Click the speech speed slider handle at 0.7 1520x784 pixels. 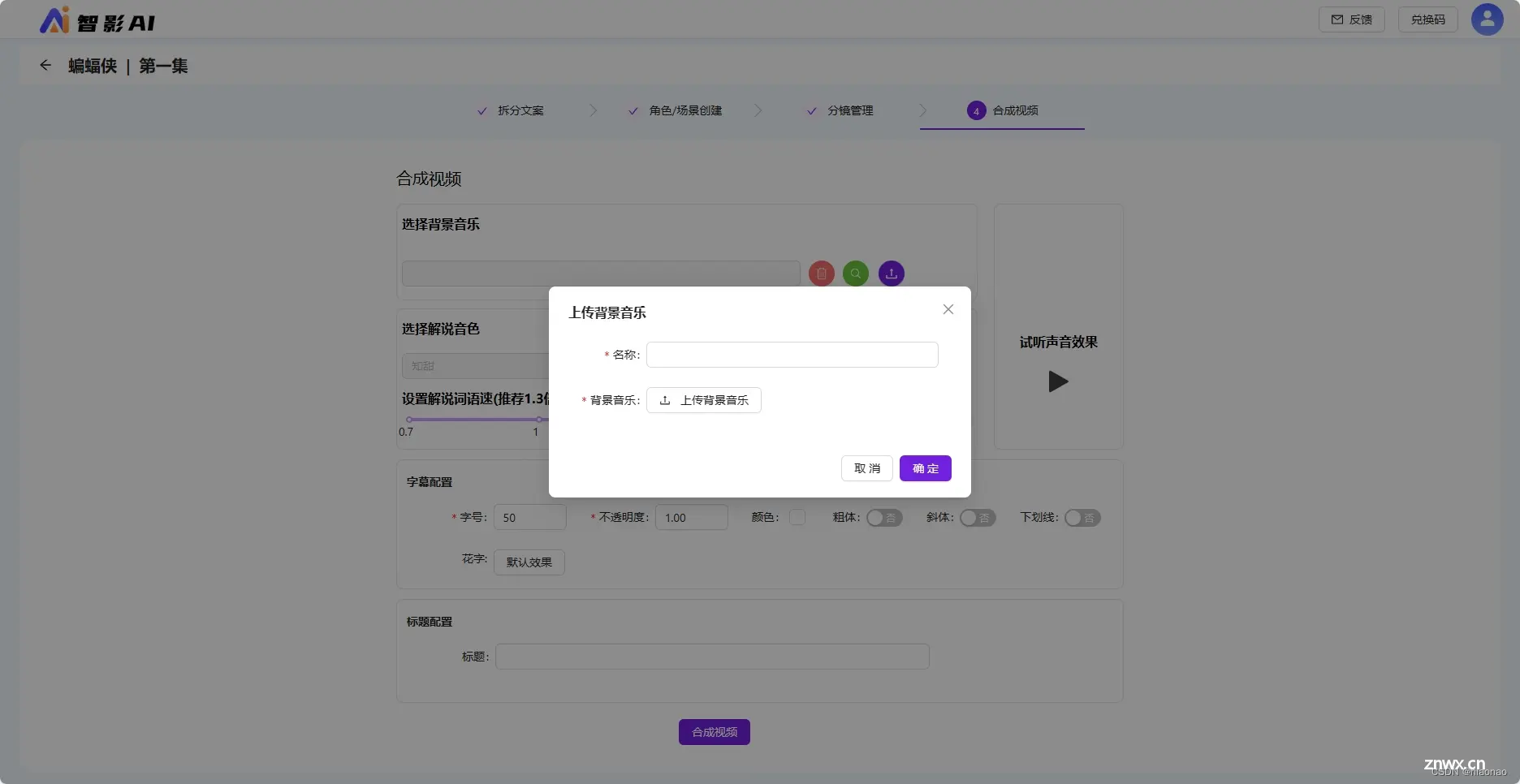[409, 420]
